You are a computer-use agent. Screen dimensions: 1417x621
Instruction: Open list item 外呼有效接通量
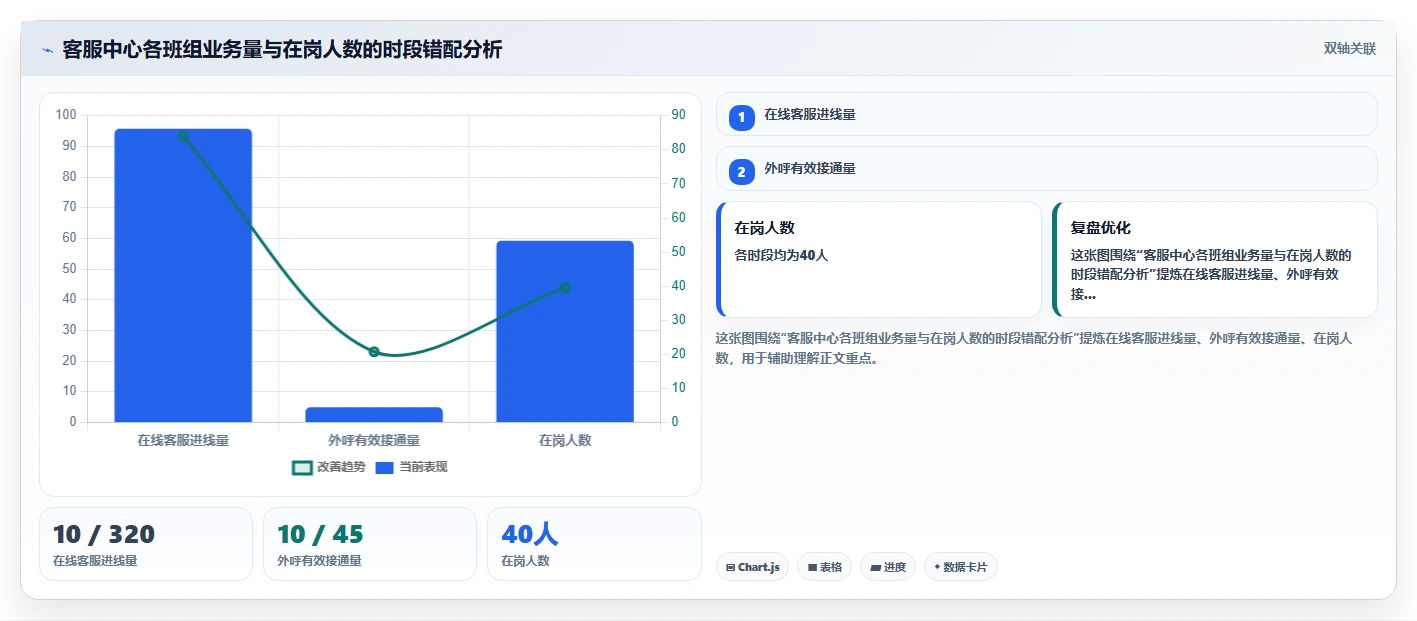tap(1047, 169)
